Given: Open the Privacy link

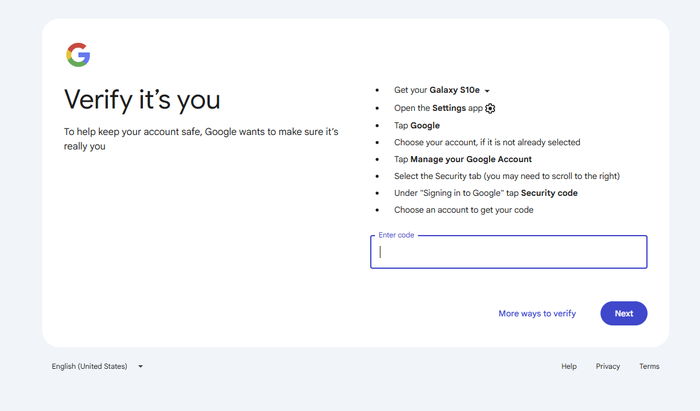Looking at the screenshot, I should 608,366.
